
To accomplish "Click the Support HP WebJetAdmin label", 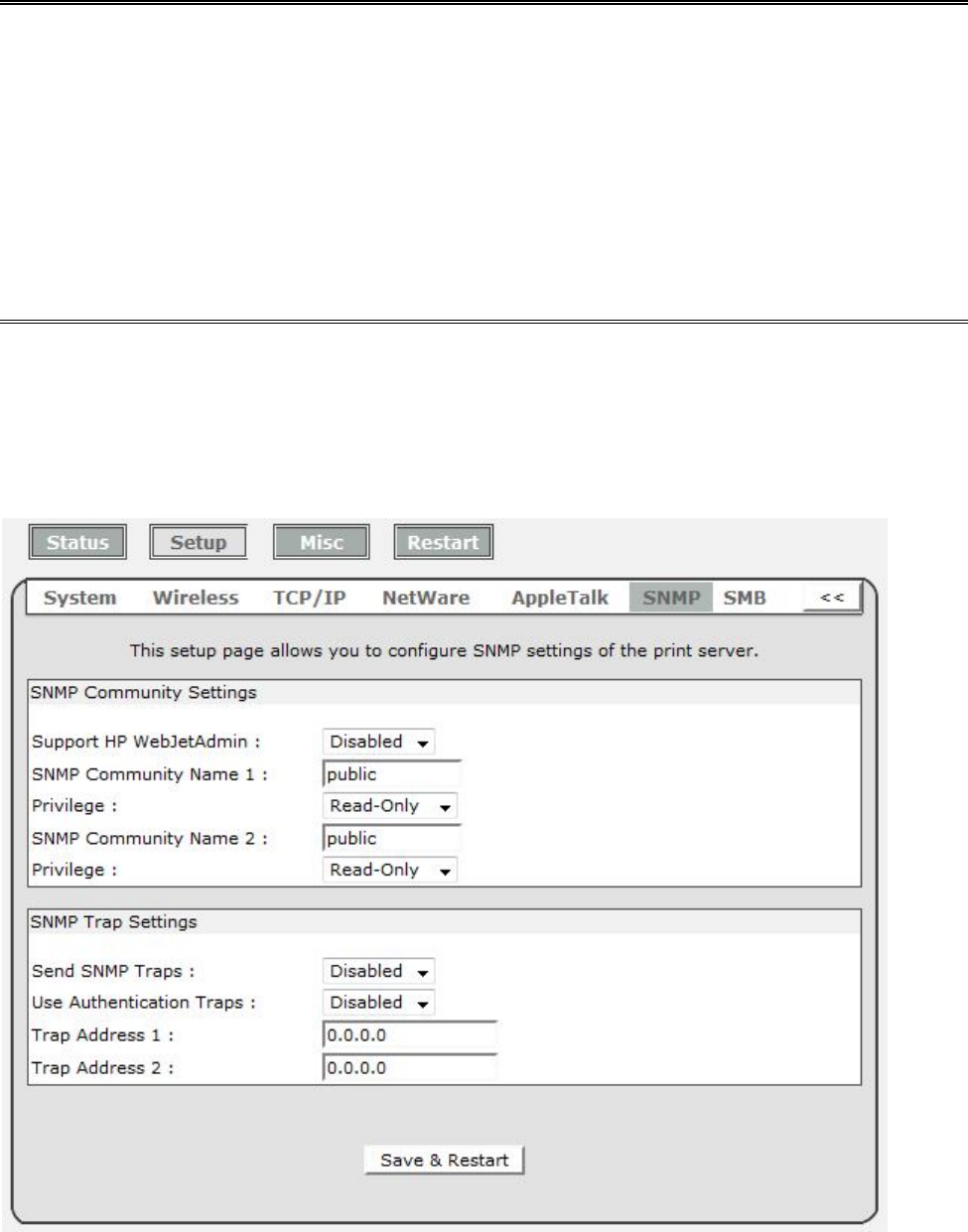I will tap(146, 742).
